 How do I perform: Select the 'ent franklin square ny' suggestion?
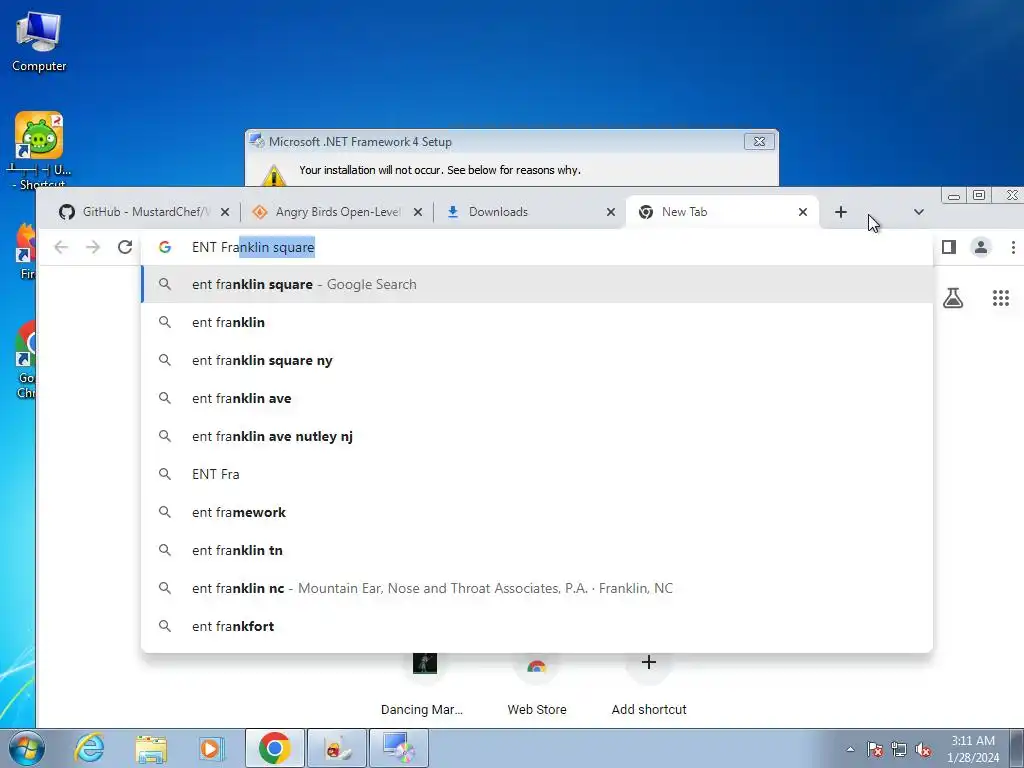click(537, 360)
